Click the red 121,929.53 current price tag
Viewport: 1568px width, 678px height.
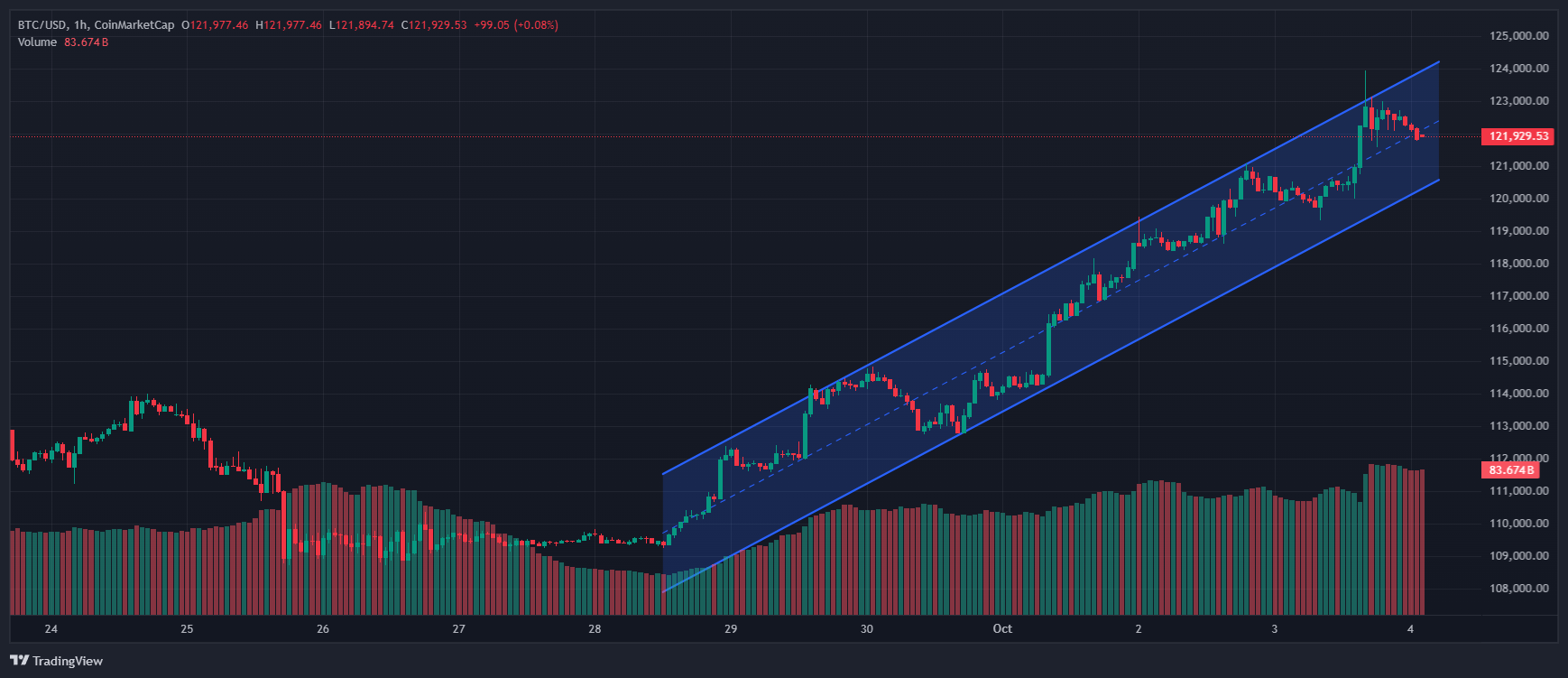click(1517, 136)
